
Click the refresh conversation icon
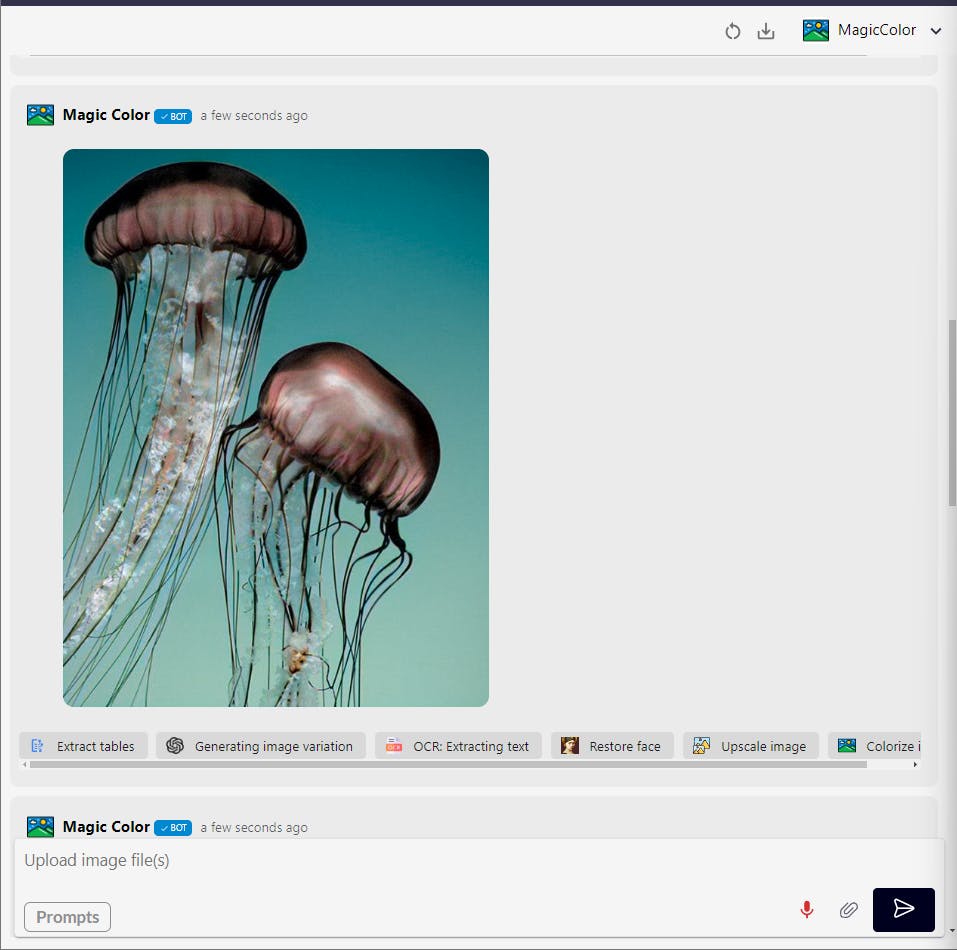(732, 31)
